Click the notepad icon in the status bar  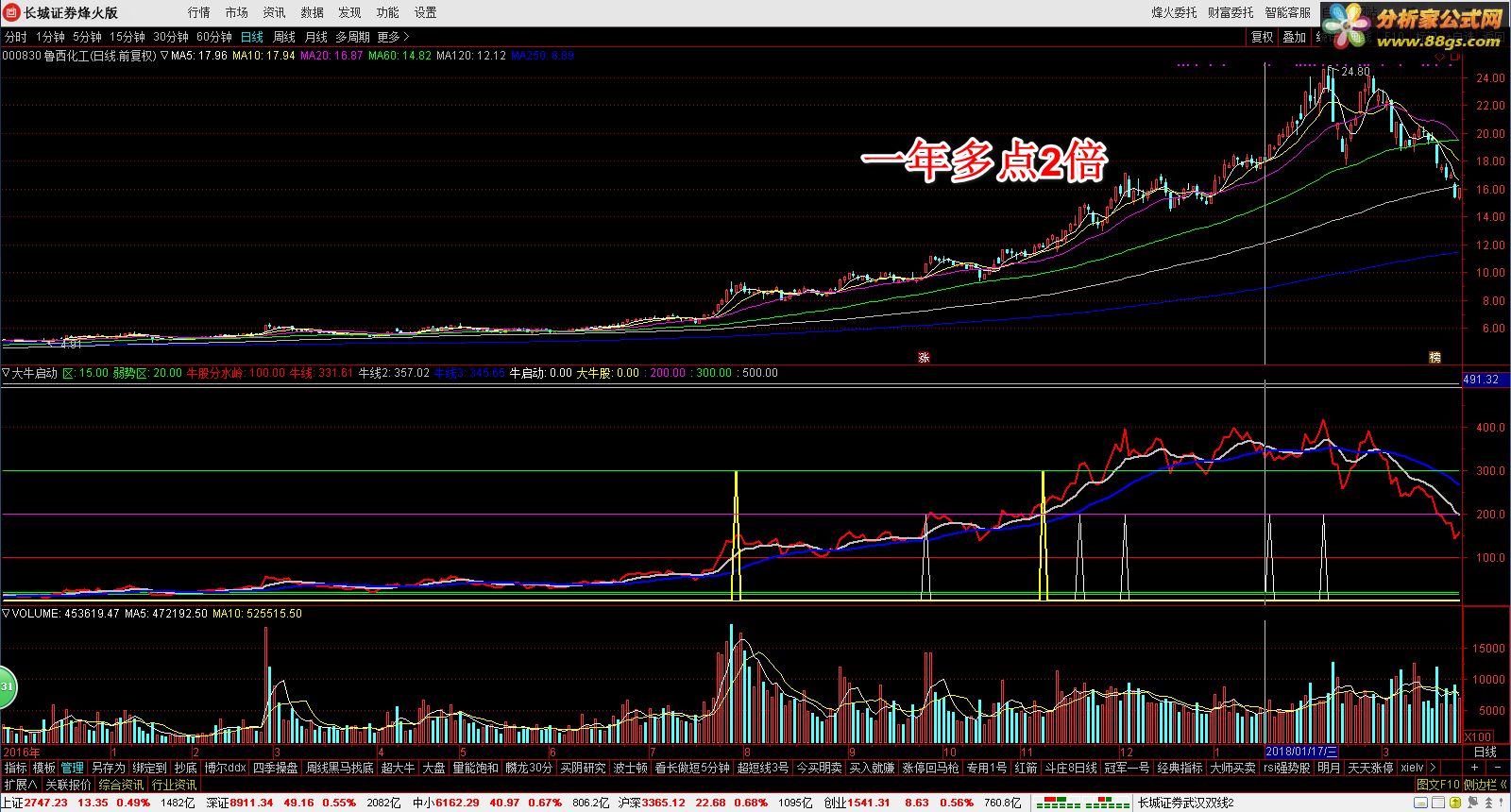tap(1437, 803)
